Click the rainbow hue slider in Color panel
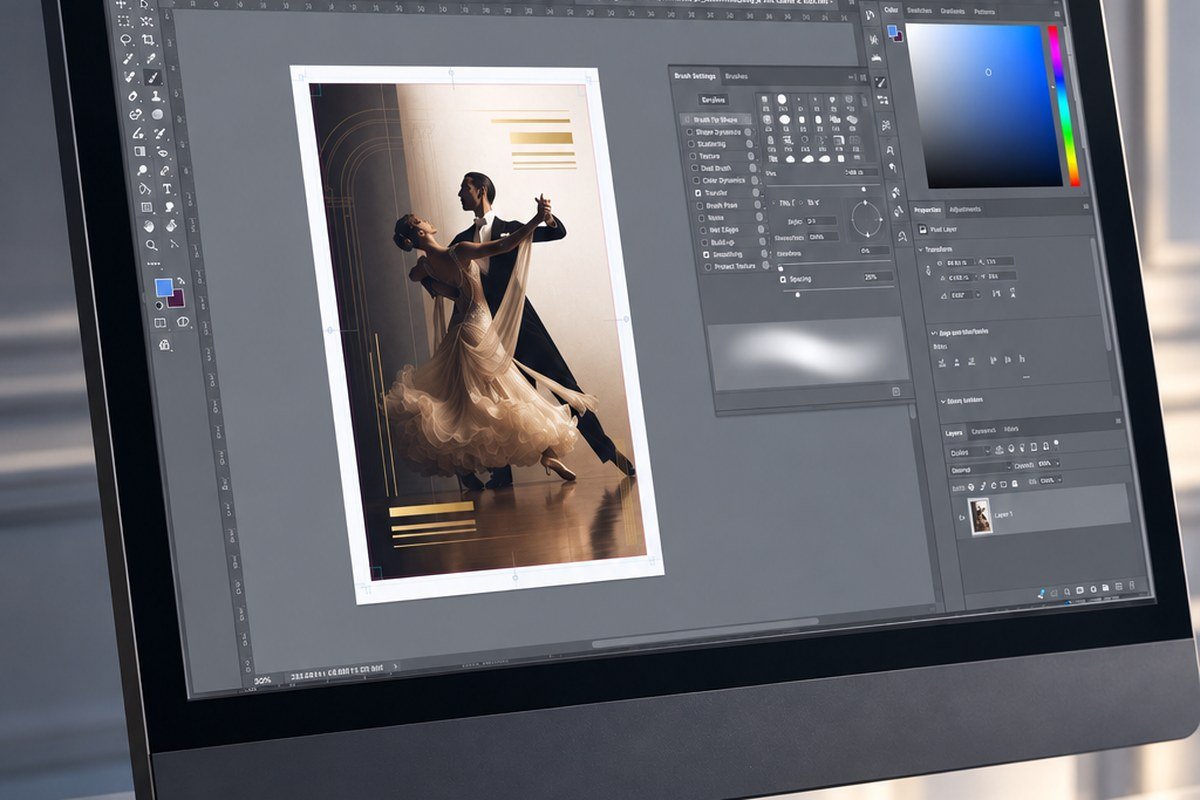1200x800 pixels. (1063, 105)
